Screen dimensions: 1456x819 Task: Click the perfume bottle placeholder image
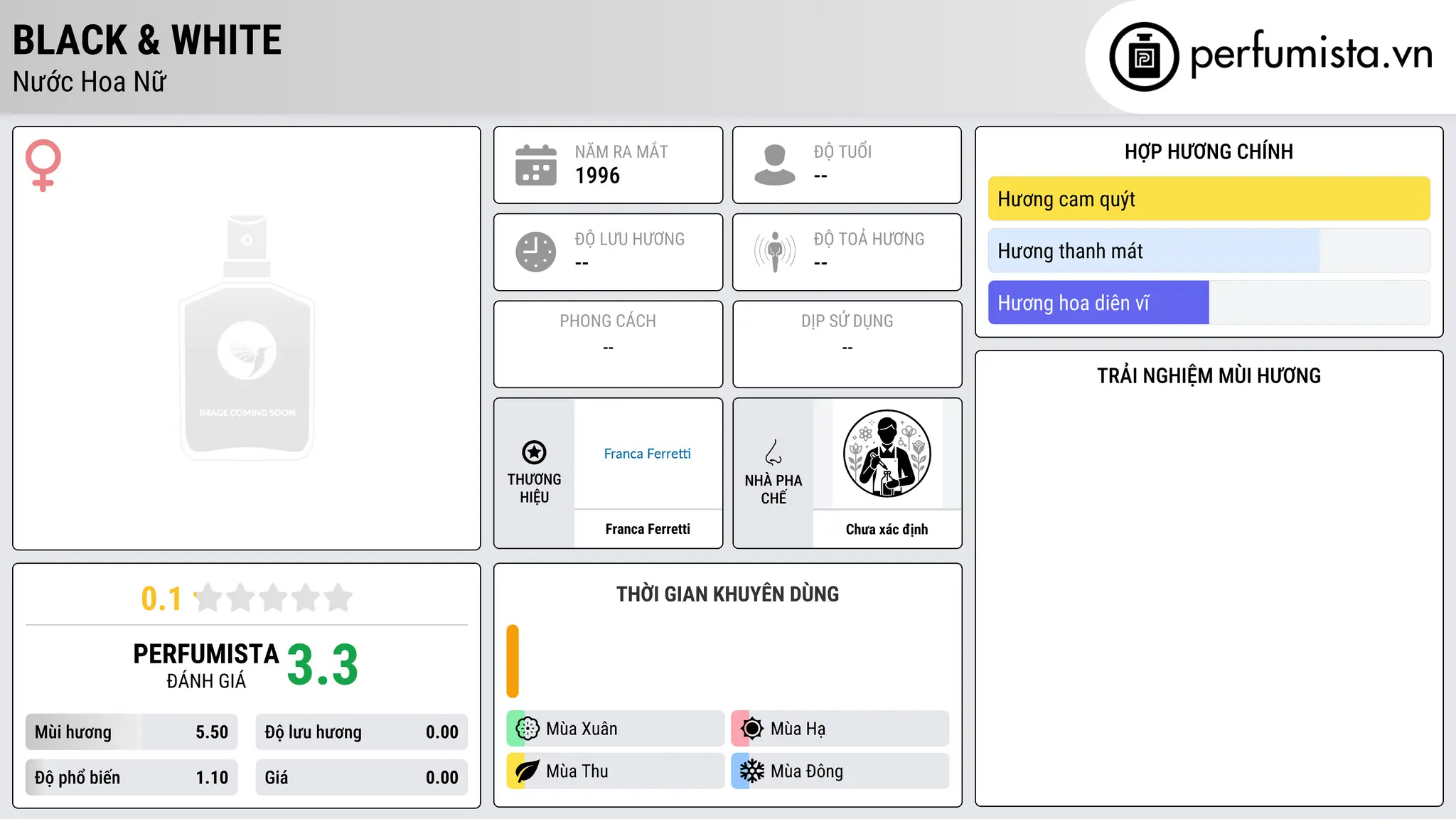coord(247,337)
